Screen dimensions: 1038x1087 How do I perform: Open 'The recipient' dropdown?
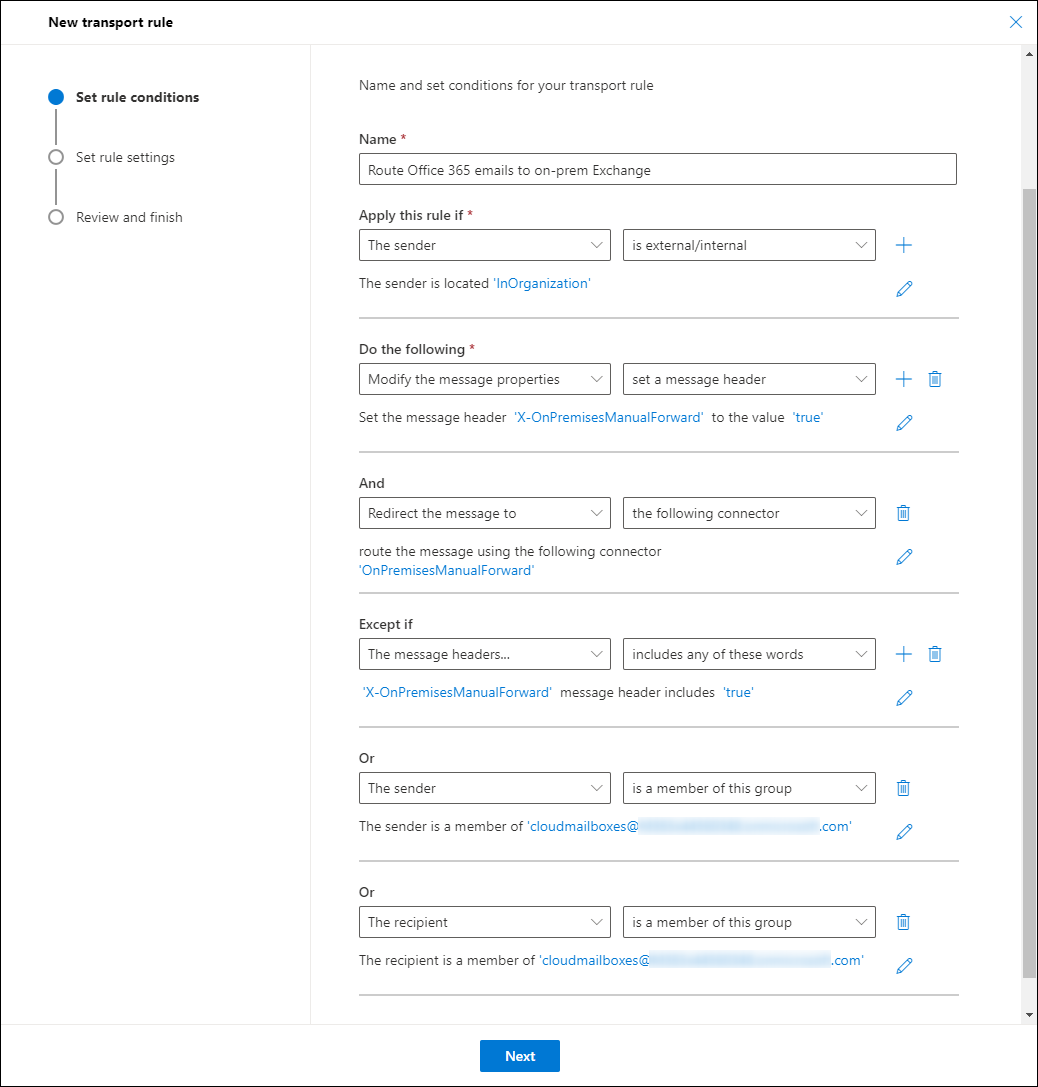tap(485, 922)
